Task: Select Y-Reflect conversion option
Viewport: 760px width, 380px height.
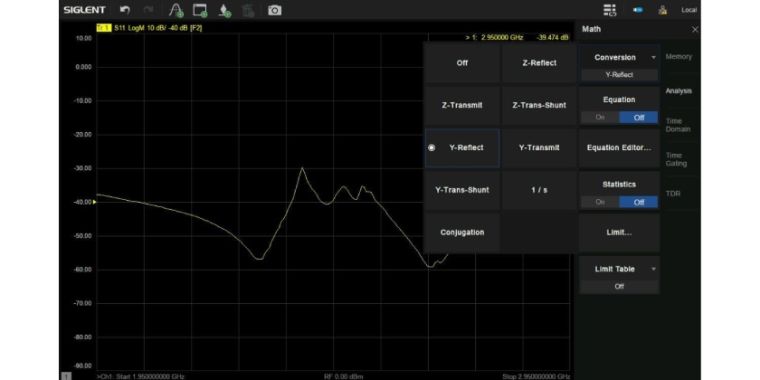Action: [462, 148]
